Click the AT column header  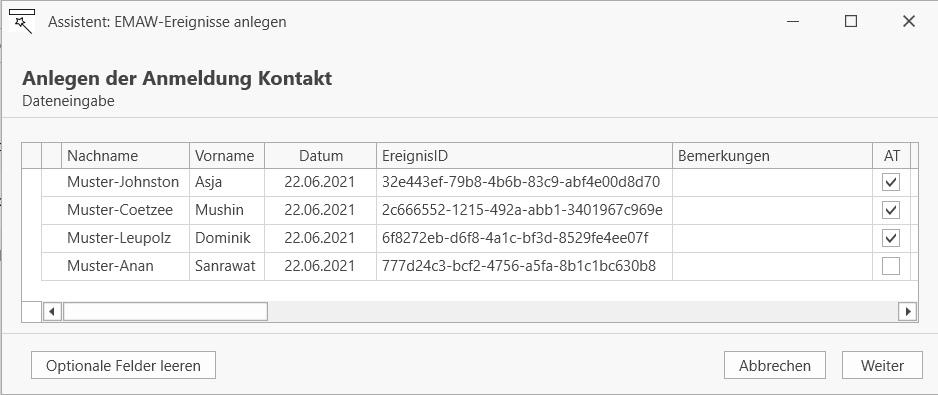[891, 156]
